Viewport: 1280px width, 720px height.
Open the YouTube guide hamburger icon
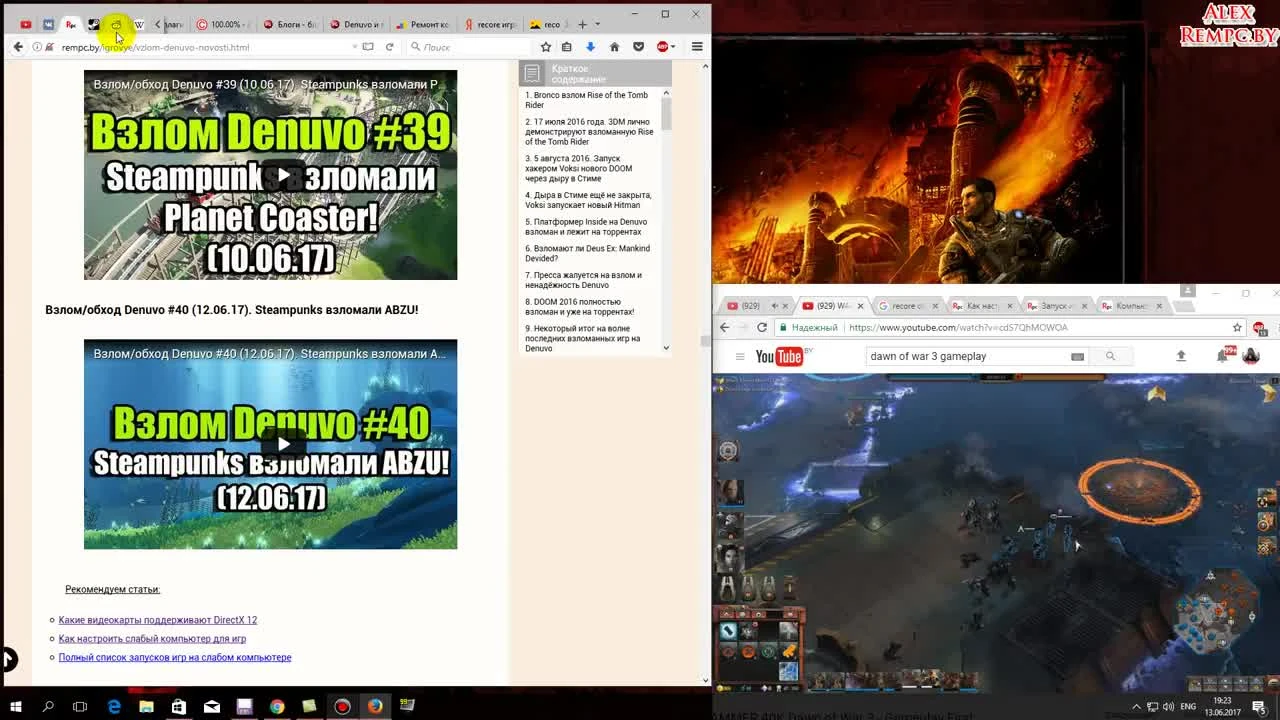click(738, 355)
